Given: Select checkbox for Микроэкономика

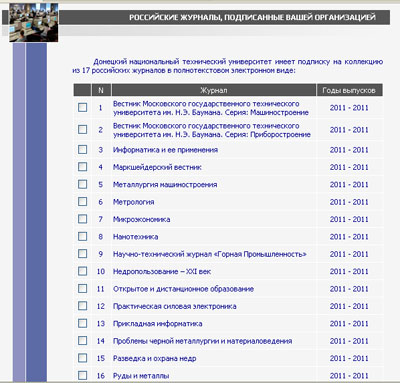Looking at the screenshot, I should (x=82, y=219).
